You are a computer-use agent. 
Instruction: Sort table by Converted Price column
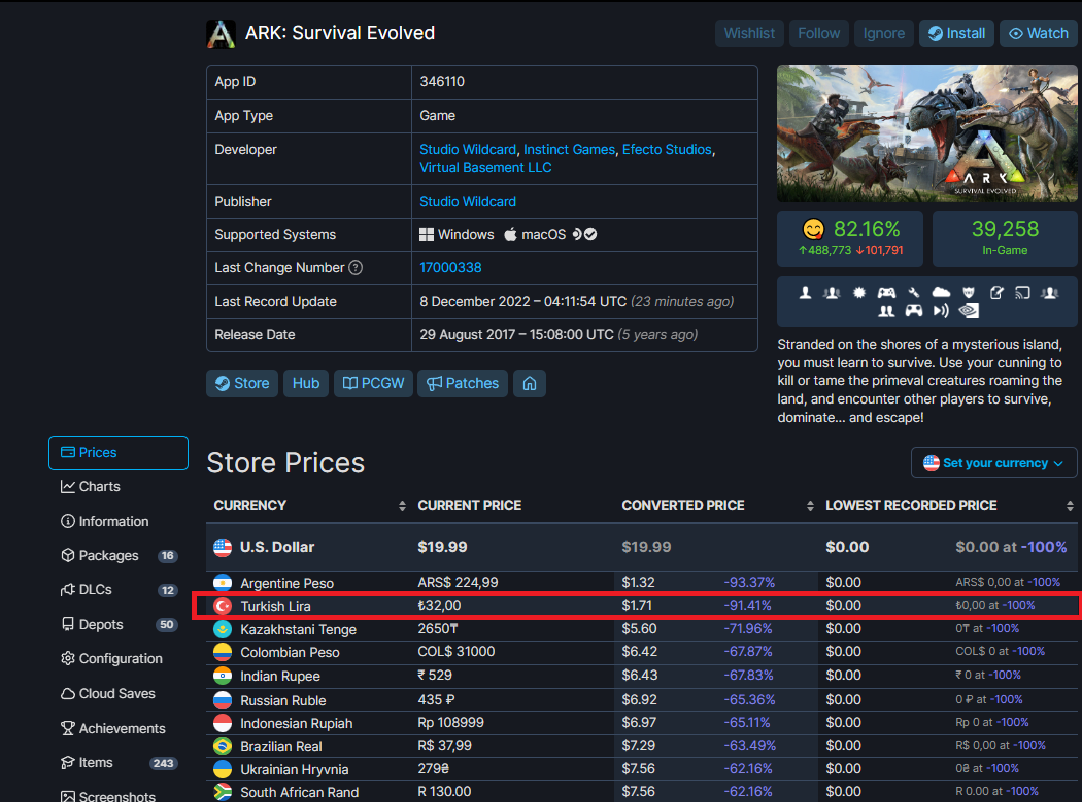682,505
